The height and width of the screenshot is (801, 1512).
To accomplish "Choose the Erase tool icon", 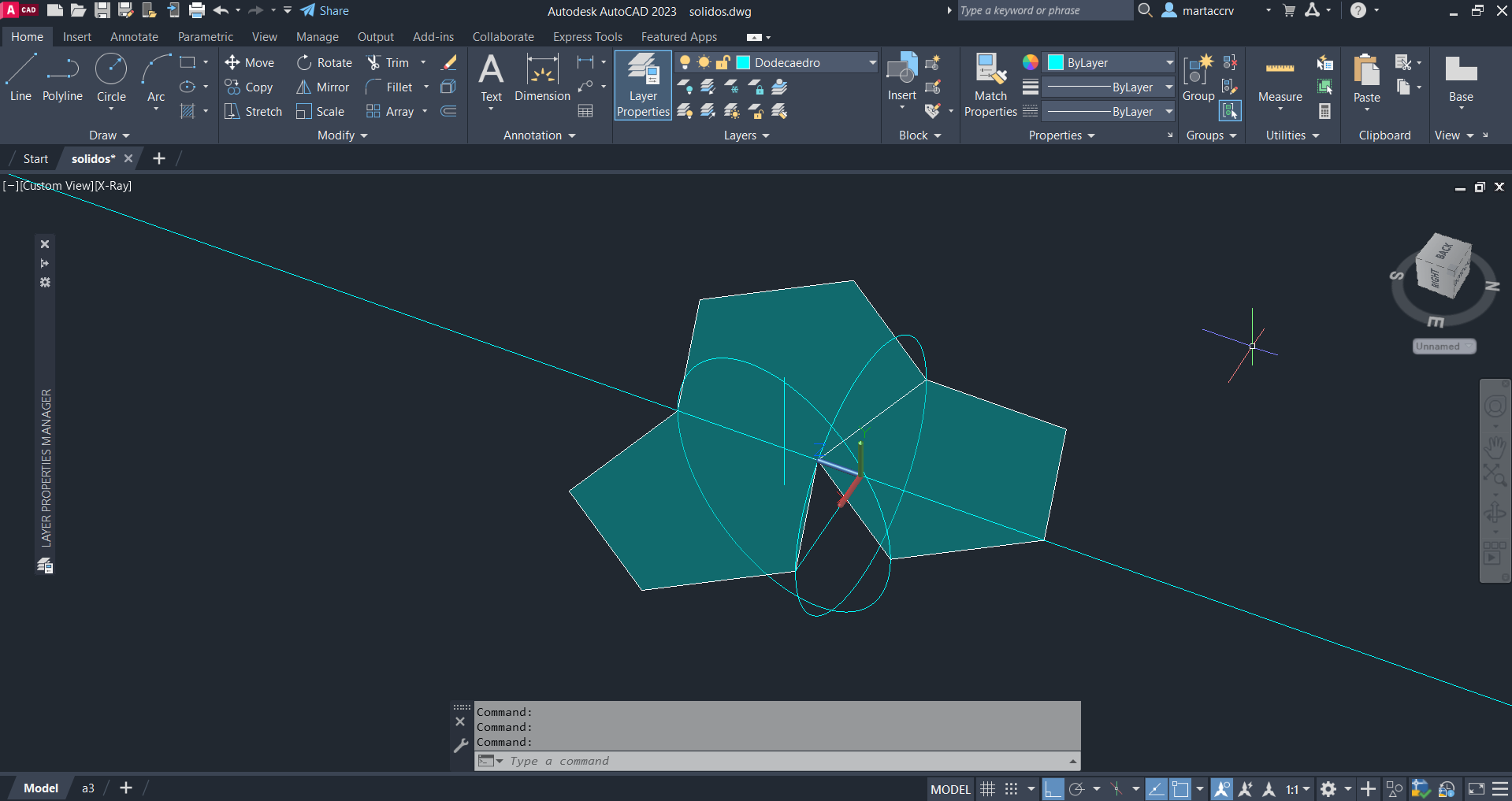I will 449,63.
